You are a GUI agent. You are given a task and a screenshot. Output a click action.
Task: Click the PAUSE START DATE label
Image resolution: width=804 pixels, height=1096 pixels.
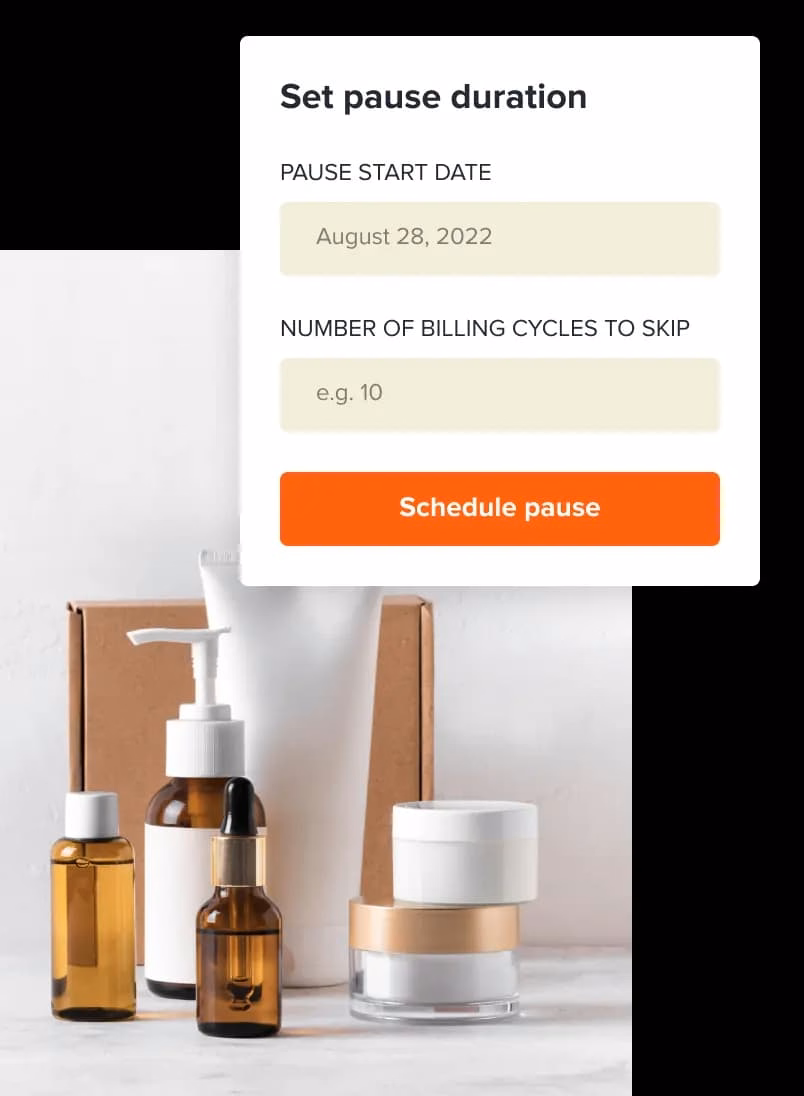385,172
